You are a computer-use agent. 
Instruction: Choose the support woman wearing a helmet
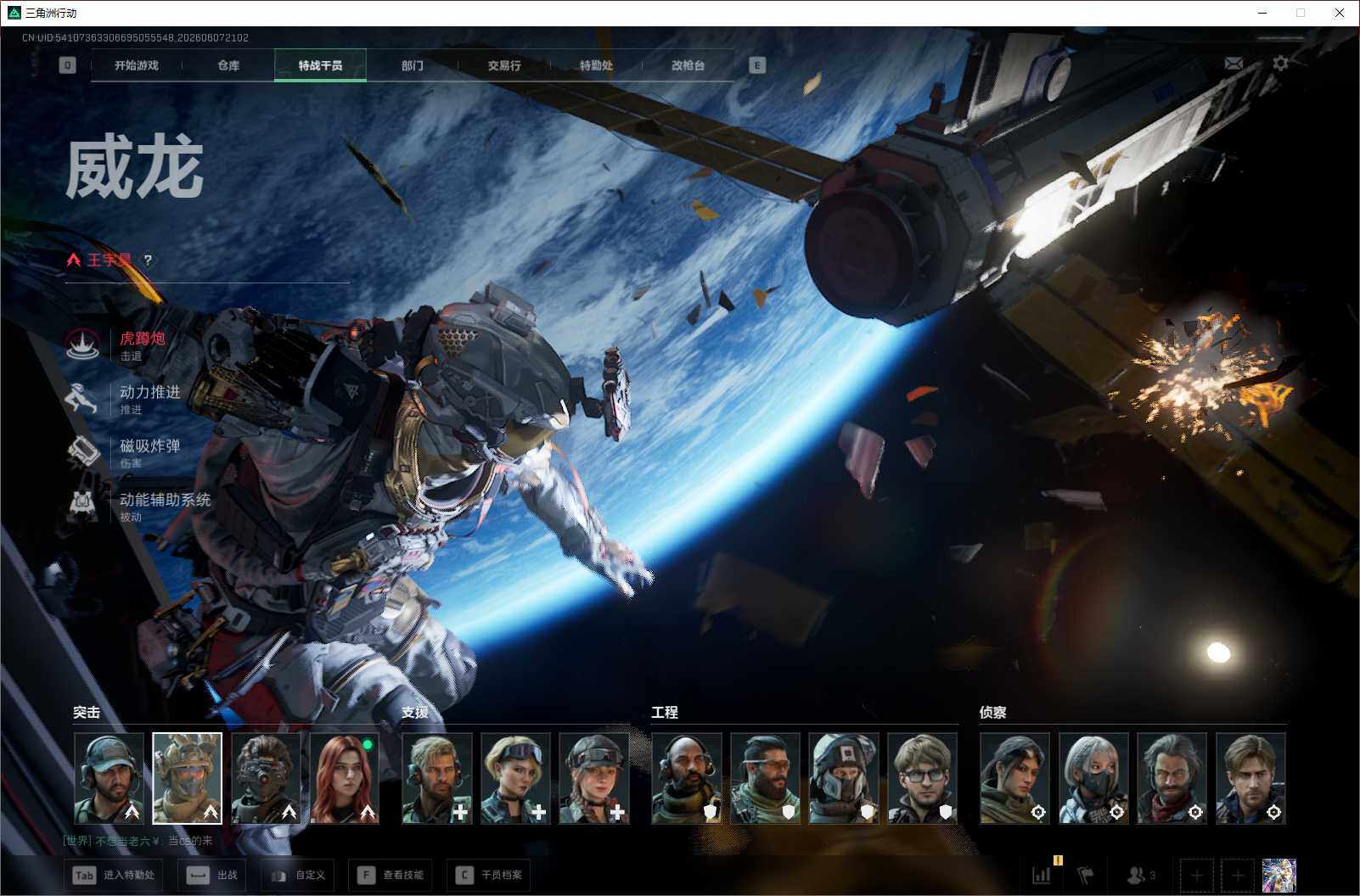click(594, 779)
